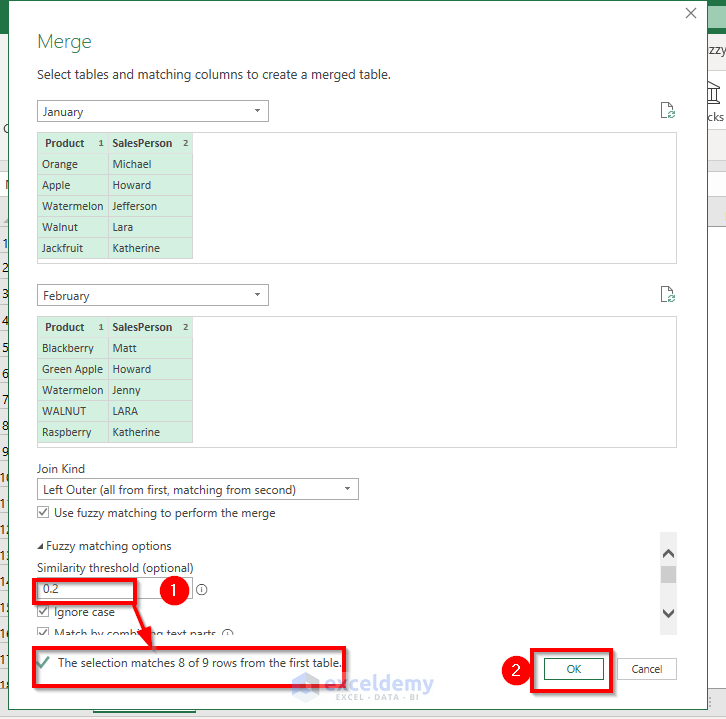
Task: Select SalesPerson column header in February table
Action: (x=150, y=327)
